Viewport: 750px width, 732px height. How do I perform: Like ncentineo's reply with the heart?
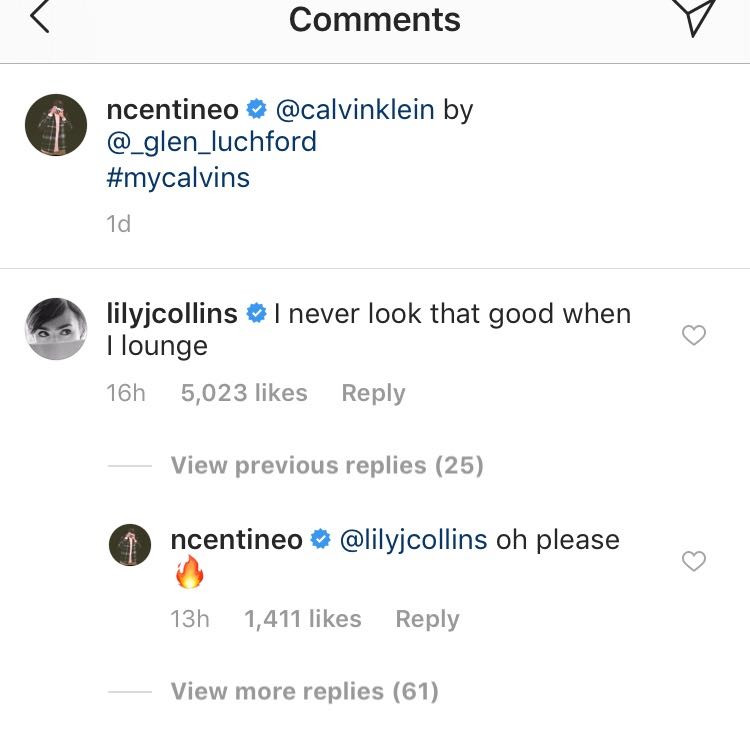(693, 562)
